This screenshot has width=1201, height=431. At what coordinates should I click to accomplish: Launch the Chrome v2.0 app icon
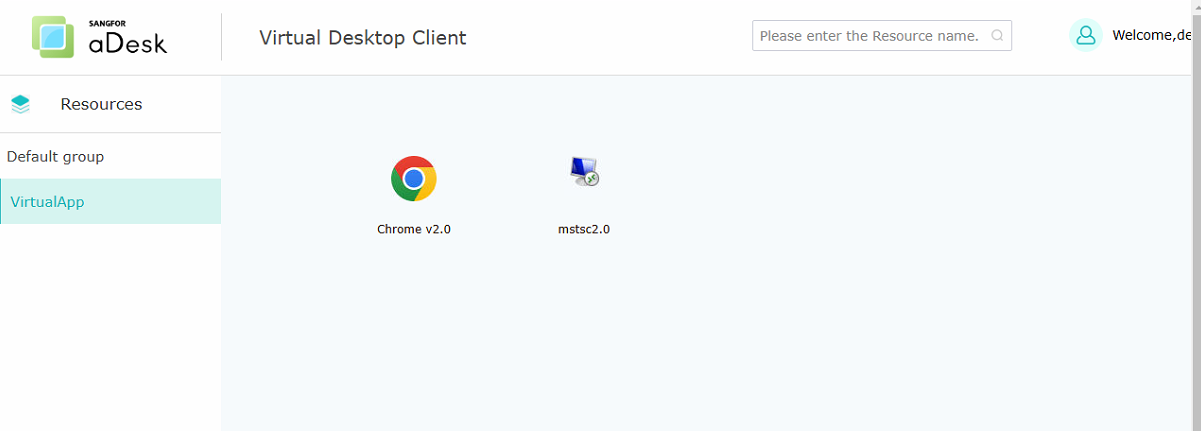coord(413,179)
